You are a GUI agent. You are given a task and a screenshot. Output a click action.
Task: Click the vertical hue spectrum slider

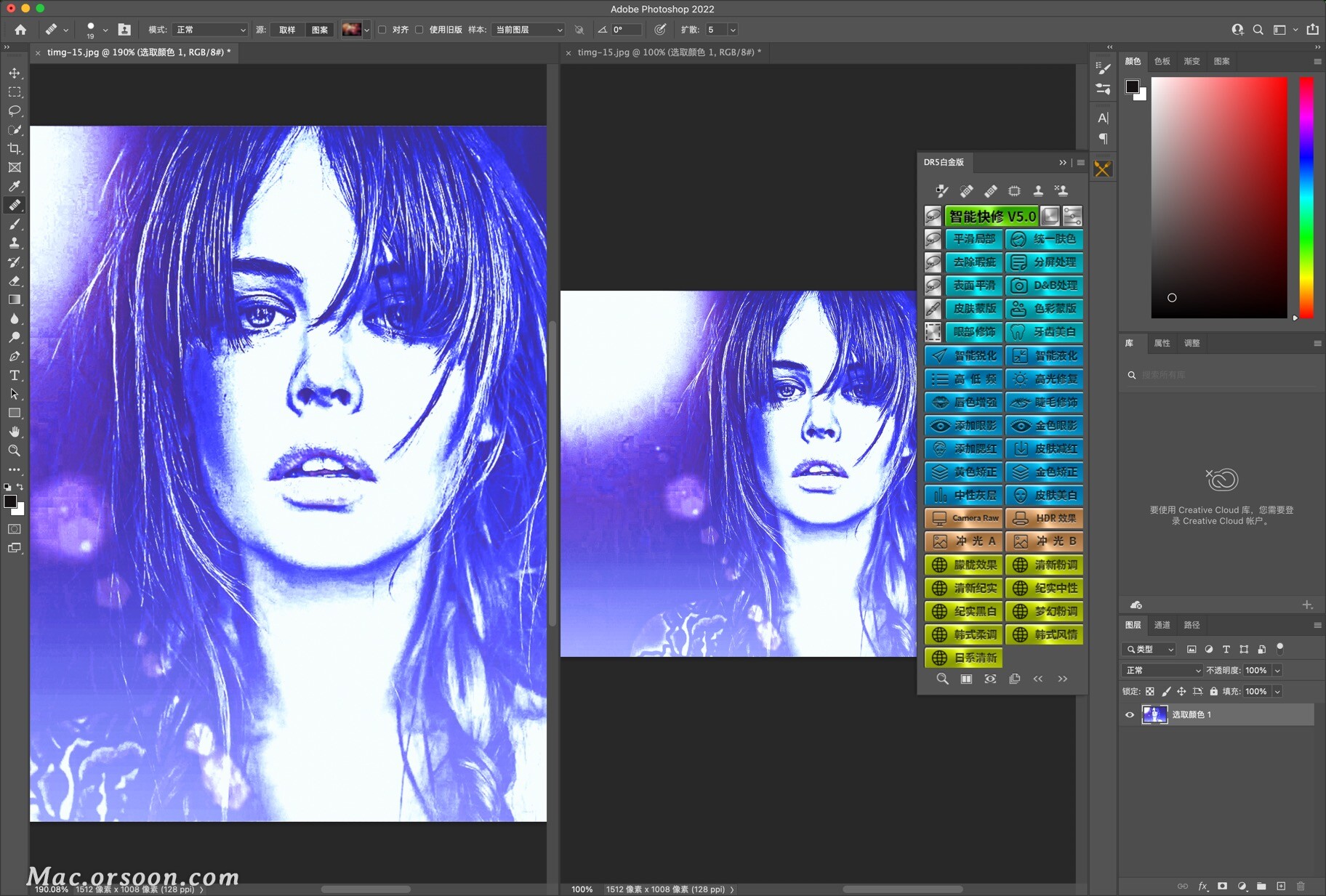[x=1306, y=196]
